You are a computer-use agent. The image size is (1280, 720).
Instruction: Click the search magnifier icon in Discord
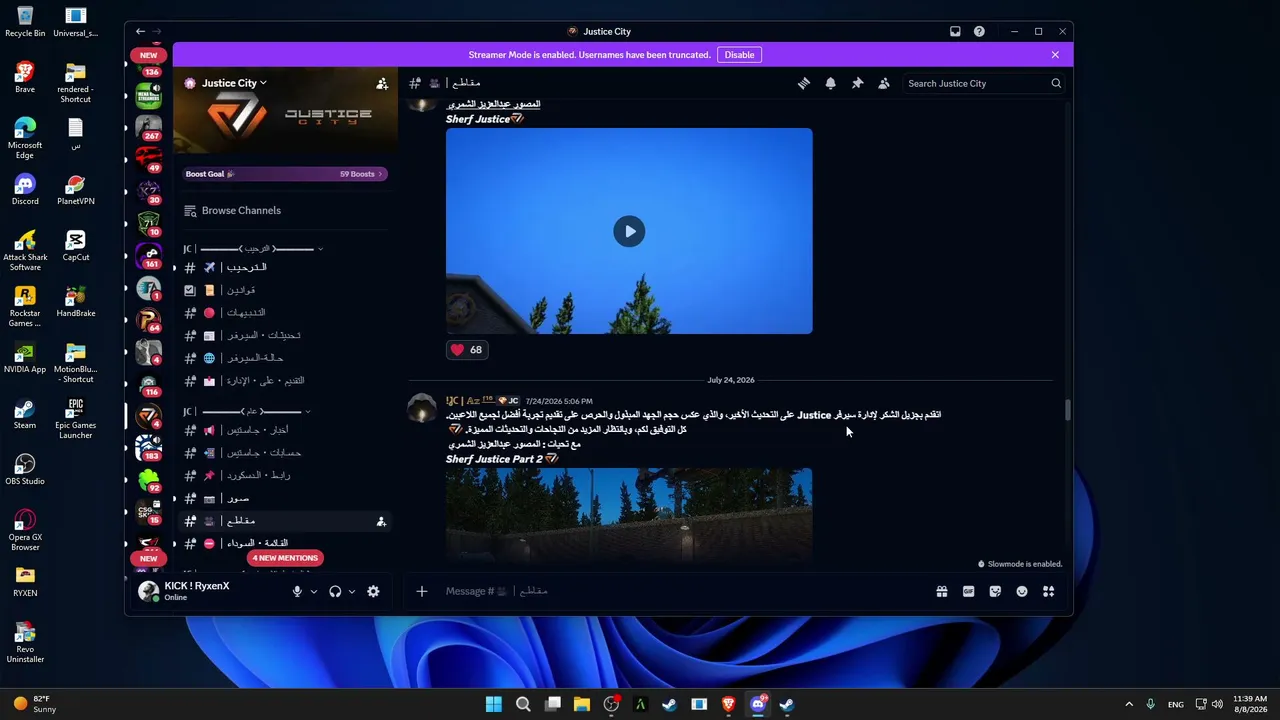click(x=1056, y=84)
